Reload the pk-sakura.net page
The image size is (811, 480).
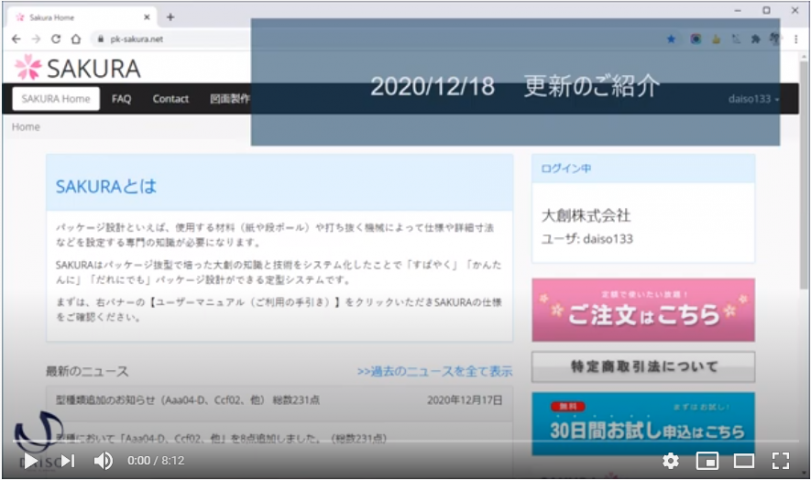pyautogui.click(x=56, y=39)
